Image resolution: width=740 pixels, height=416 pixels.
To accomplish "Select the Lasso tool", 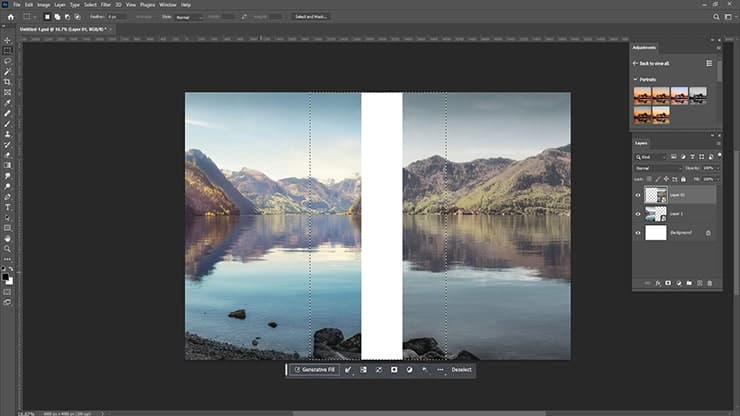I will 7,61.
